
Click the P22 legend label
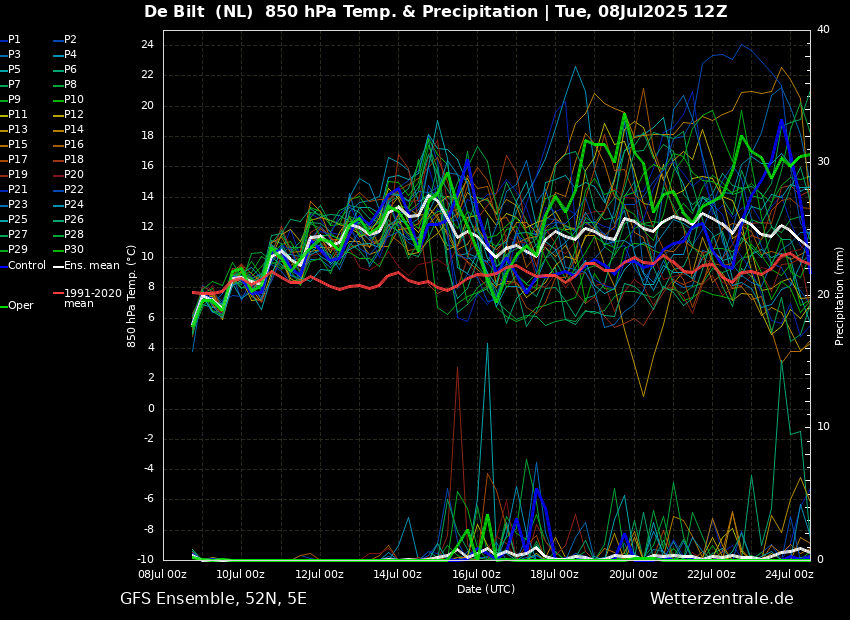click(68, 189)
